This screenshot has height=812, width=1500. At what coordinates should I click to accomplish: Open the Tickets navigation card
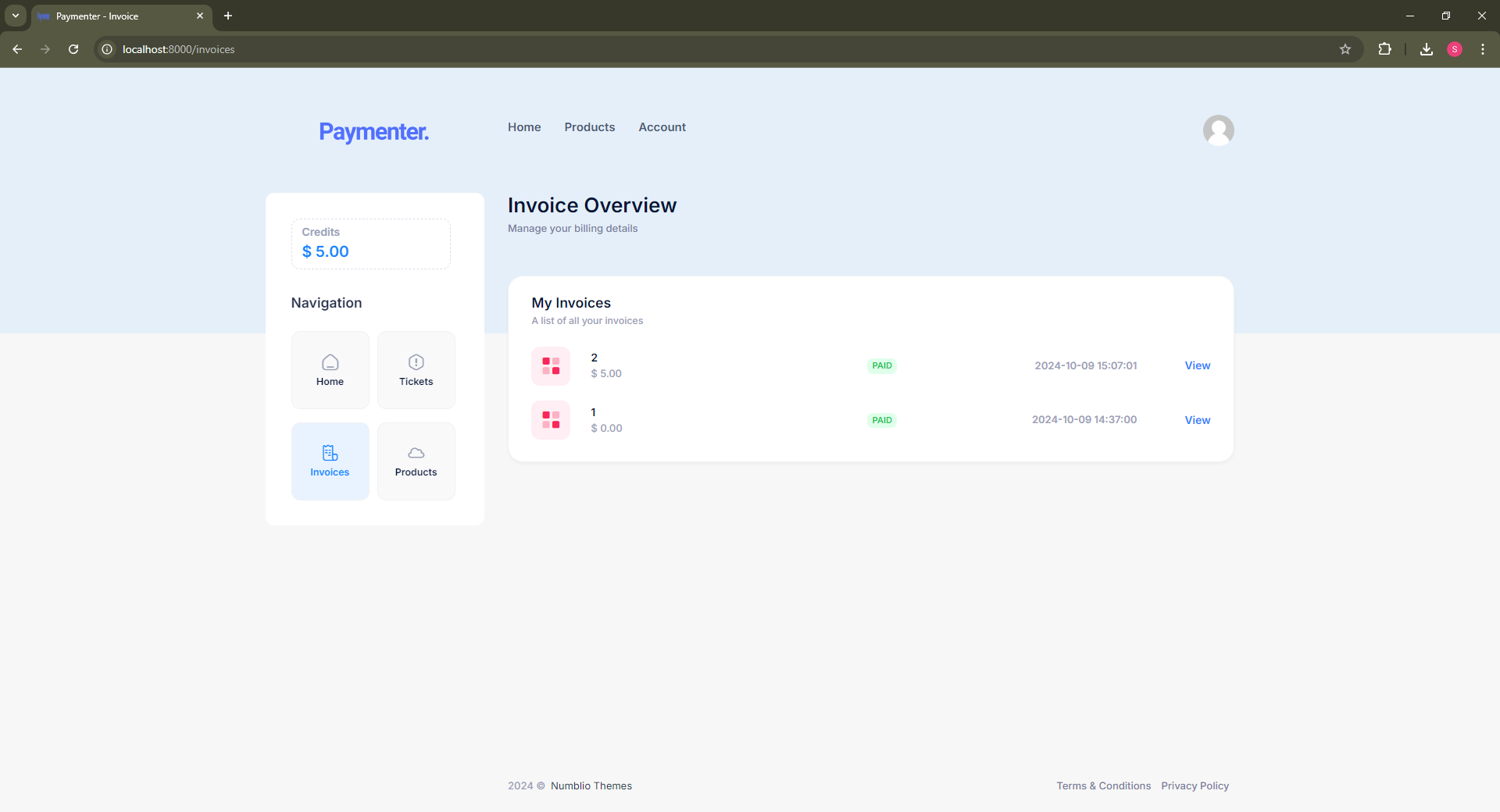[416, 370]
